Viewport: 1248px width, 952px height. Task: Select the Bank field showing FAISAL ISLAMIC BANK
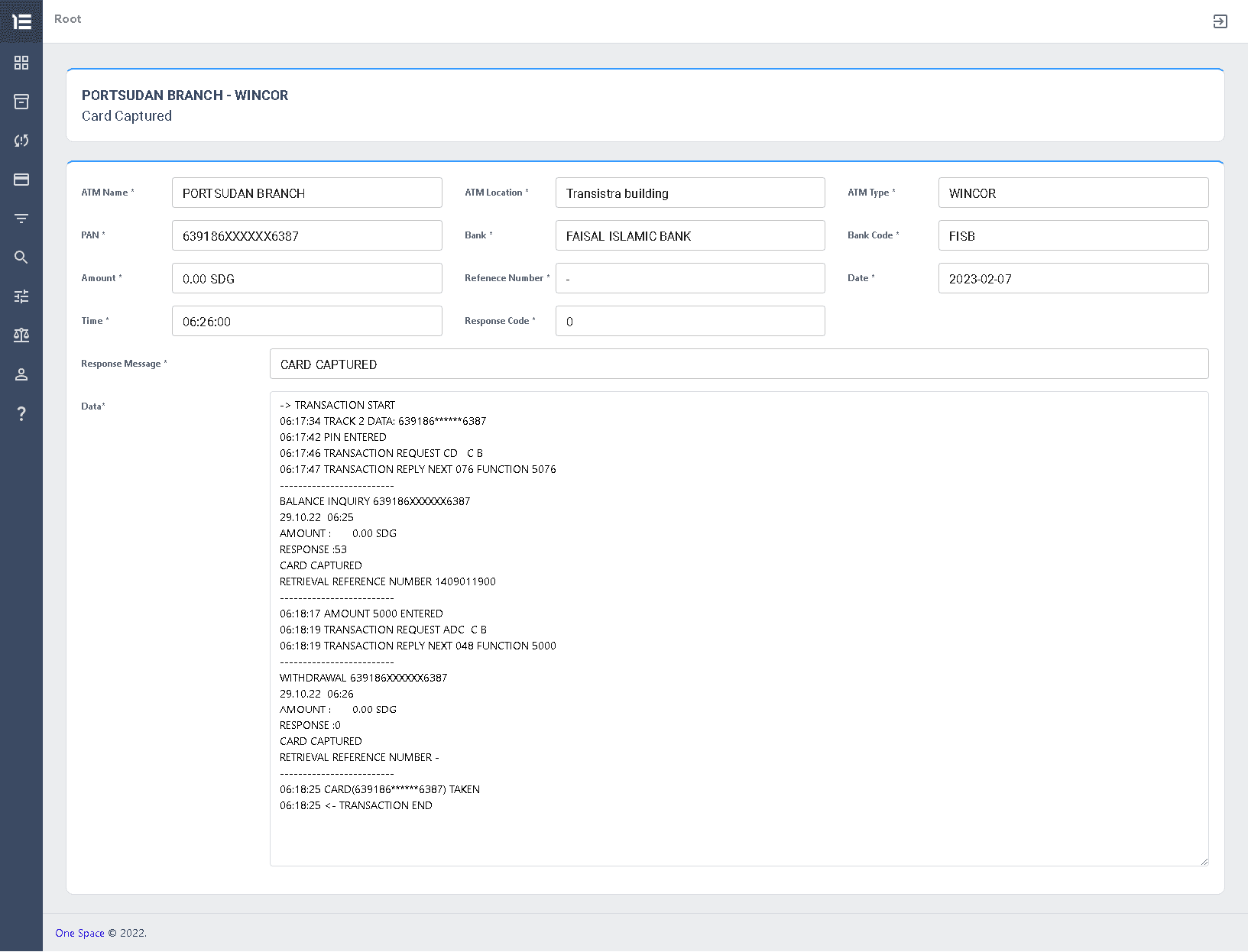click(x=689, y=235)
